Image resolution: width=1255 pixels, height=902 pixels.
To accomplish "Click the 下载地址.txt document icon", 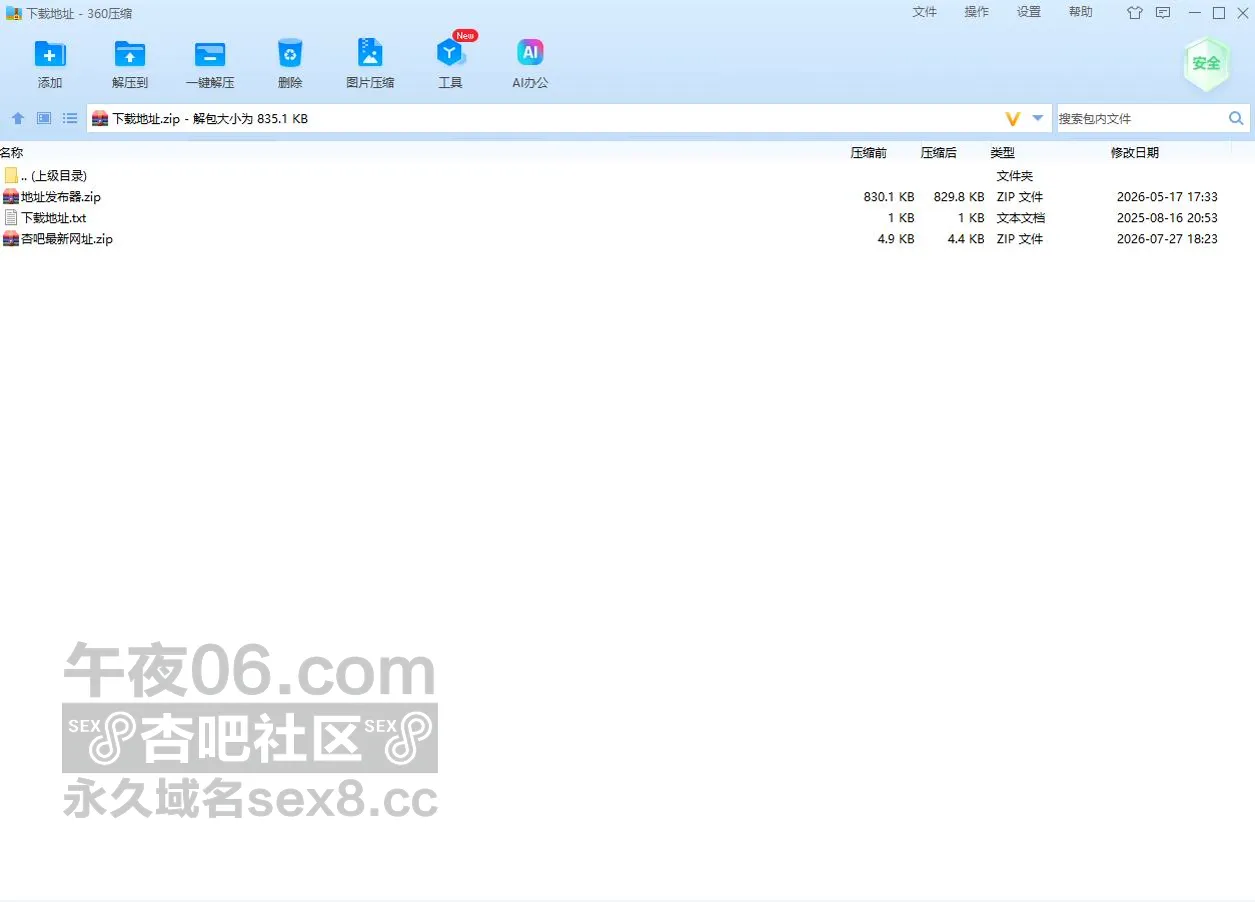I will pyautogui.click(x=11, y=218).
